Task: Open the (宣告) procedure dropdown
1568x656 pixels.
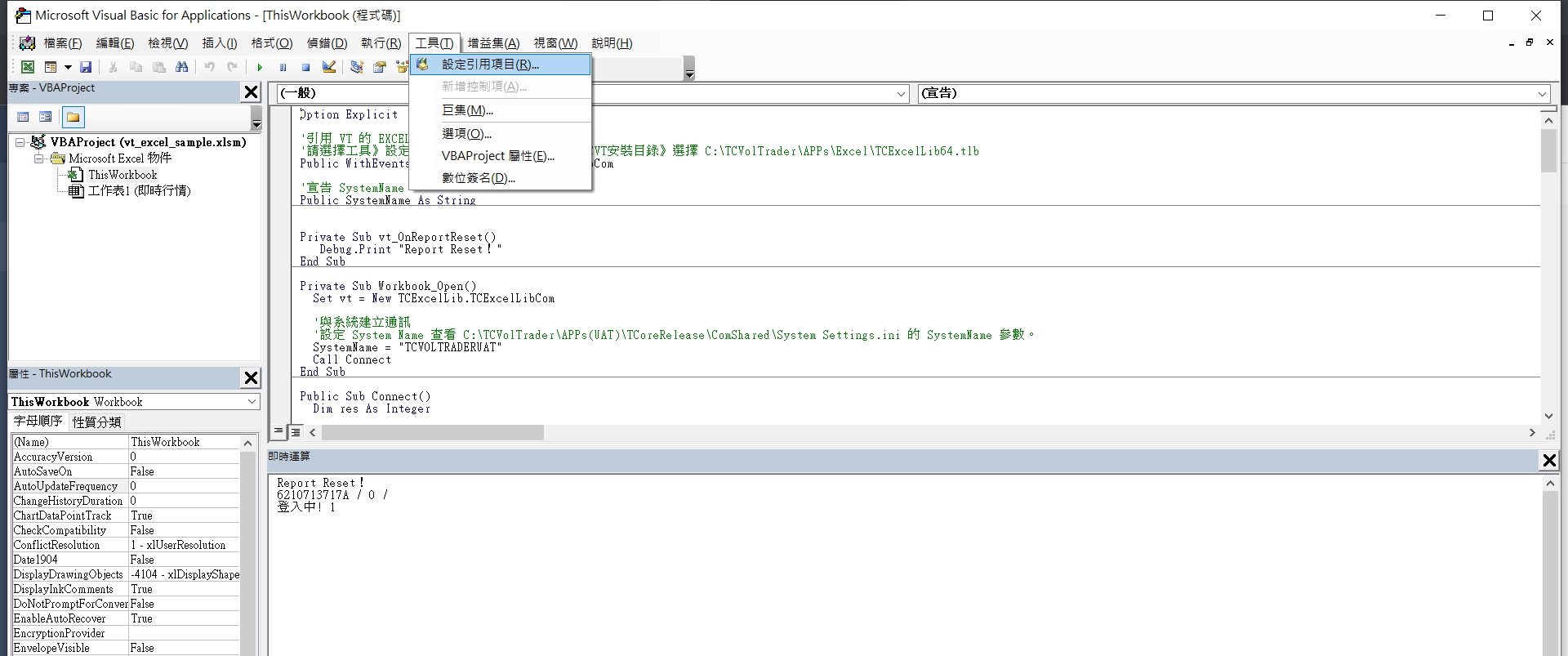Action: [x=1543, y=94]
